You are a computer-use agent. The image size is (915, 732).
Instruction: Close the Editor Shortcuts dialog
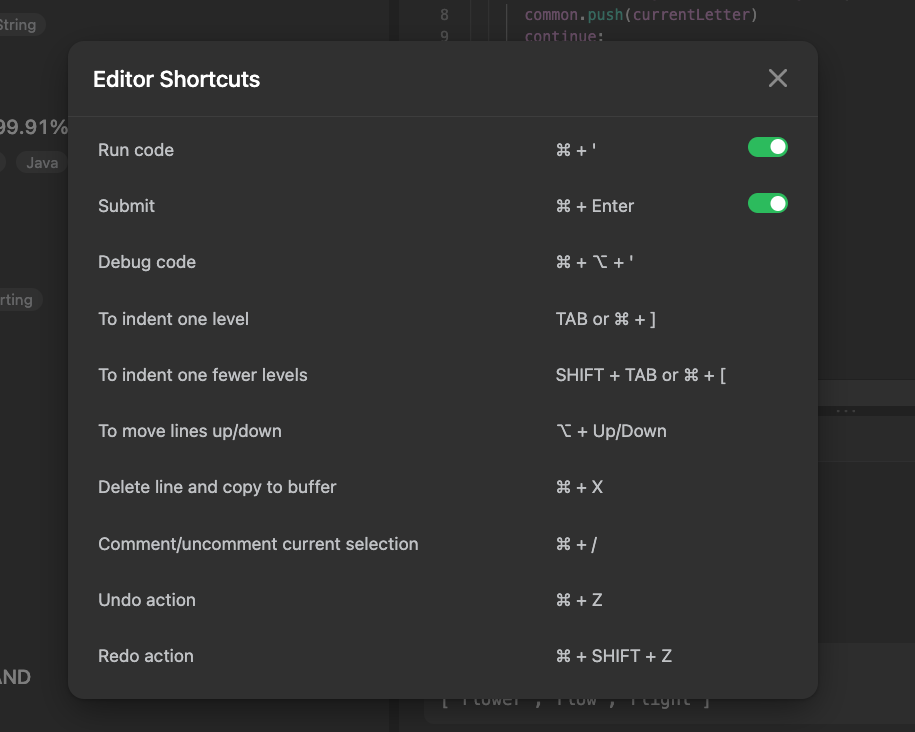point(777,78)
